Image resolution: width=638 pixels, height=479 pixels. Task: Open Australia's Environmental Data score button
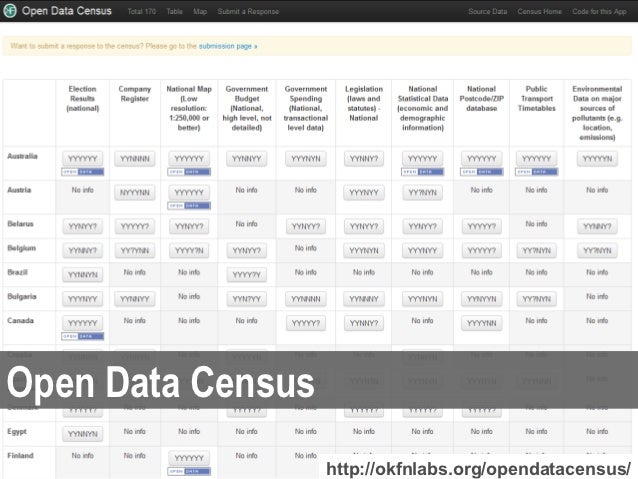[x=597, y=159]
